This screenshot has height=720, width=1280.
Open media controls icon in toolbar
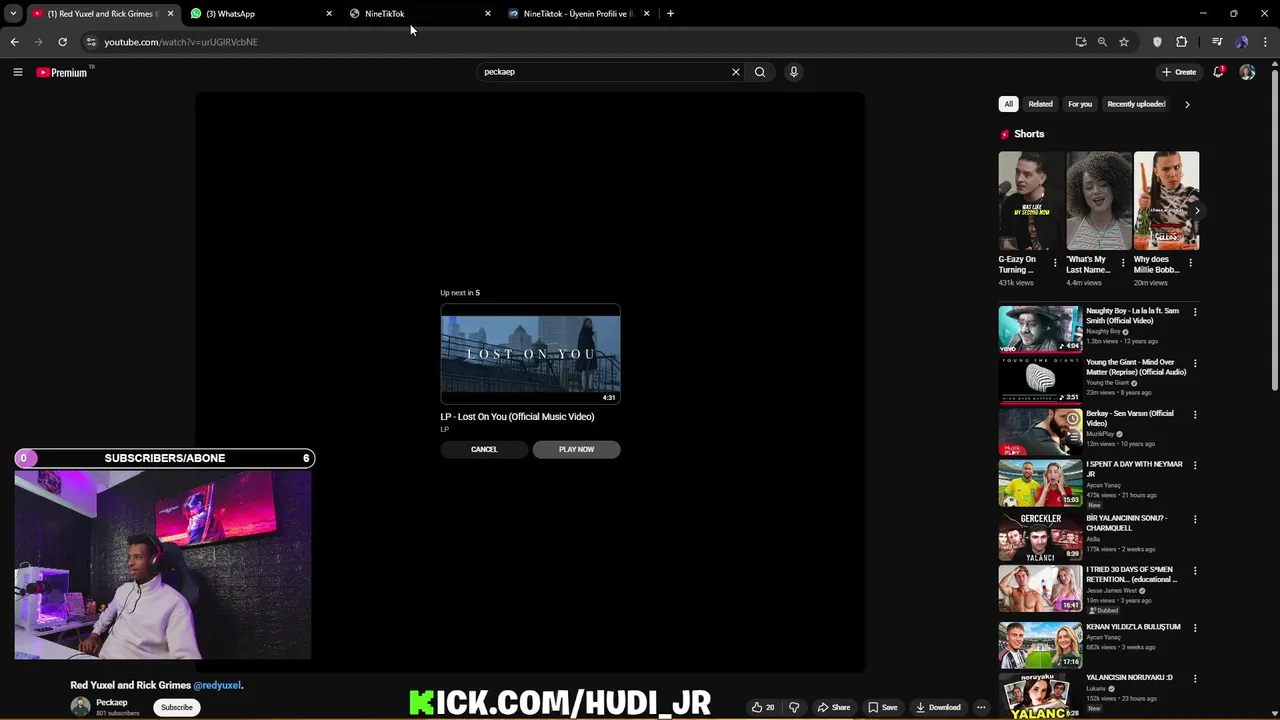[x=1217, y=42]
